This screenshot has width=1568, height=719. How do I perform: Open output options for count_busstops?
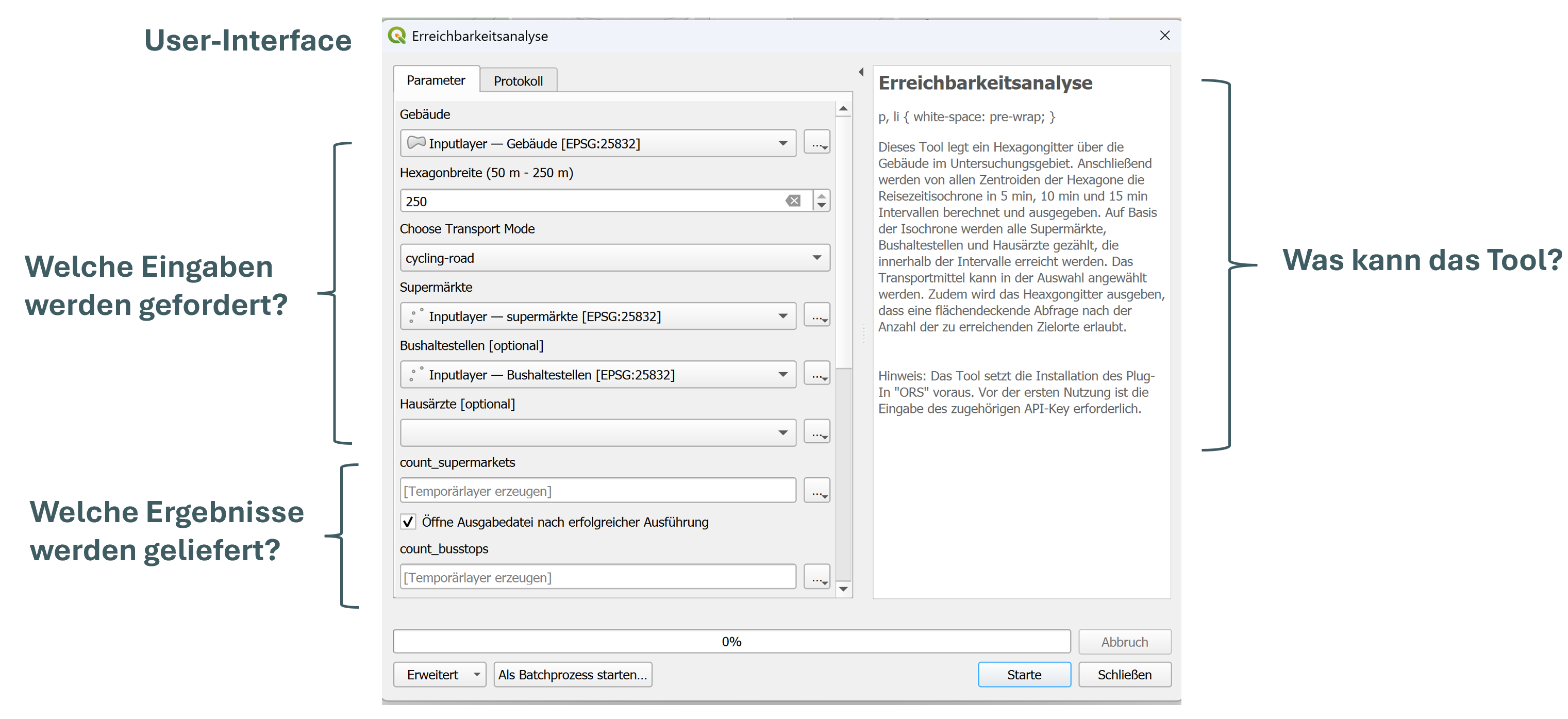point(816,577)
